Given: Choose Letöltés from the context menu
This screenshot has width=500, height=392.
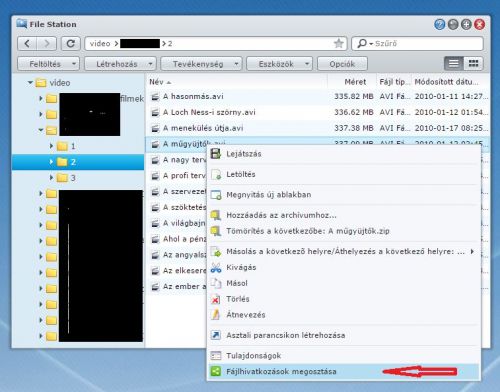Looking at the screenshot, I should (343, 174).
